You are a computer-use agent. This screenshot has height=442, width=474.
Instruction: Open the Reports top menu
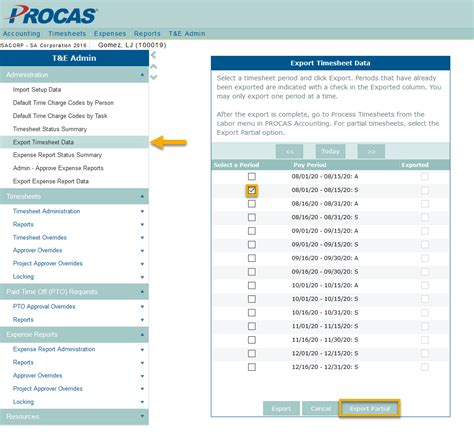(x=147, y=34)
